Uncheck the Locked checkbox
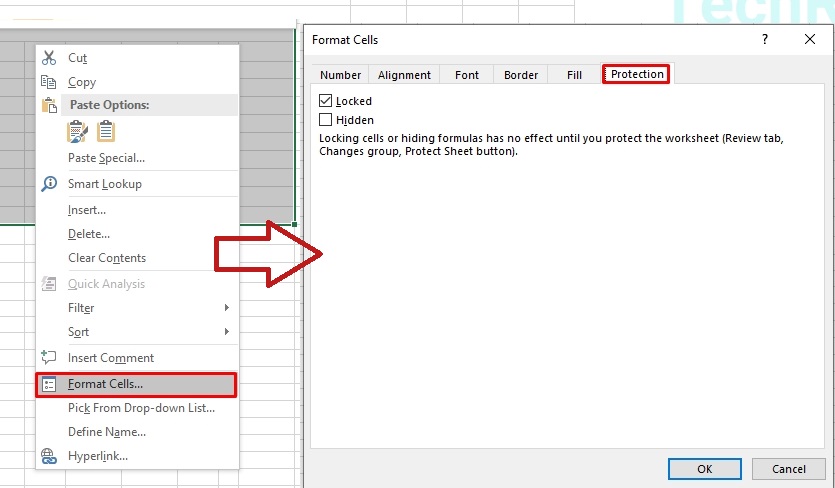Viewport: 835px width, 488px height. click(325, 101)
